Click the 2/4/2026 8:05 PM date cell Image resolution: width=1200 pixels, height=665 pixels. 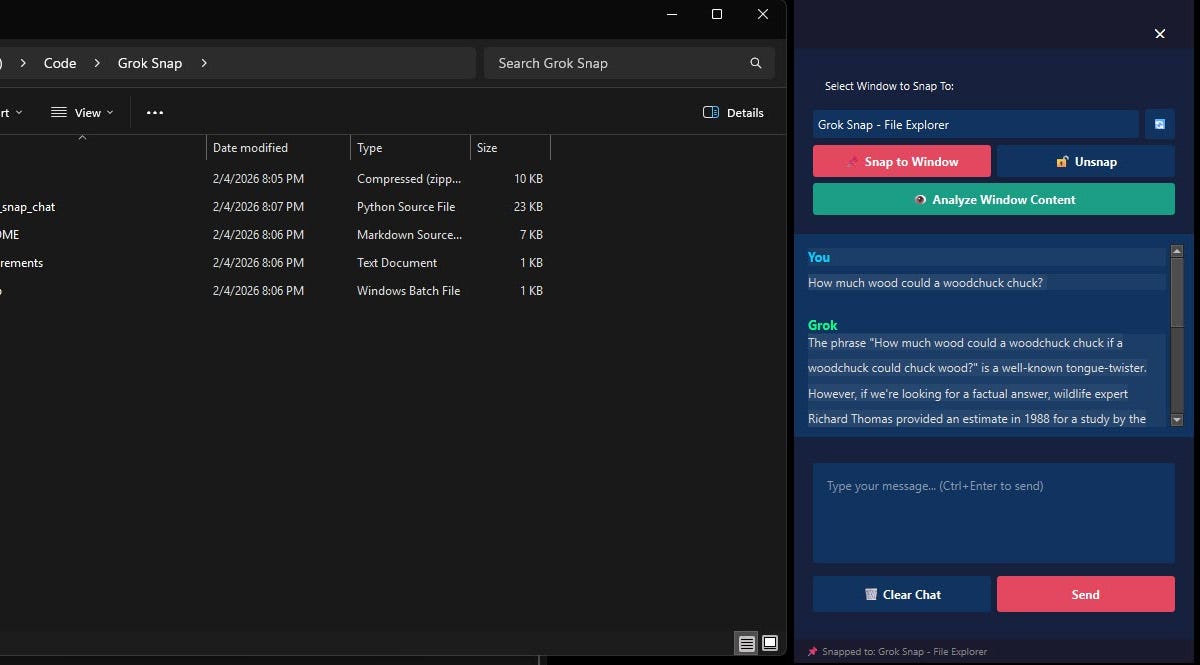pos(258,179)
